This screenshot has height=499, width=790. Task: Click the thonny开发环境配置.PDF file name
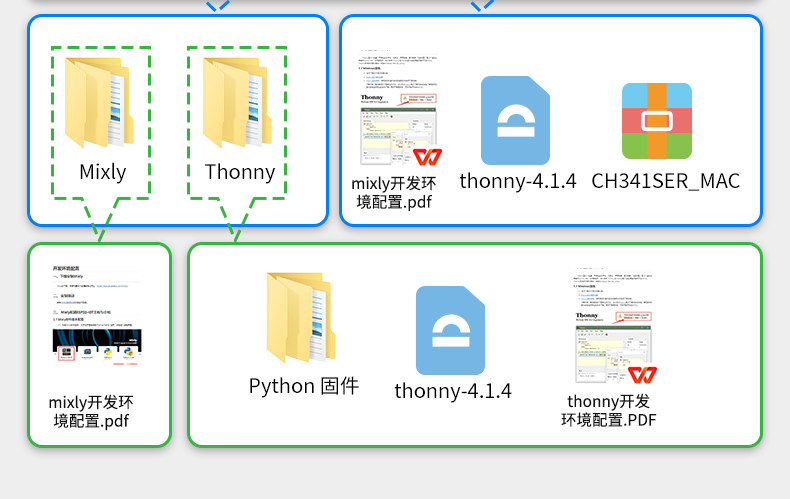coord(609,410)
